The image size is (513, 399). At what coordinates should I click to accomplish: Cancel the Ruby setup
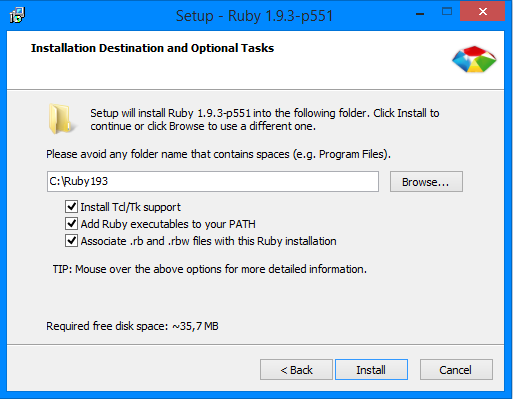click(x=456, y=370)
